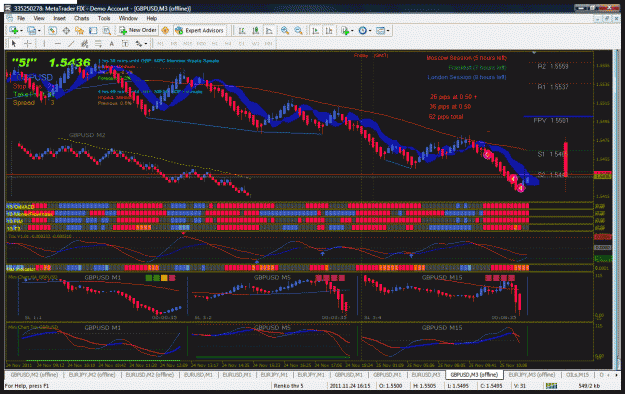Show the Terminal panel icon
625x394 pixels.
pyautogui.click(x=93, y=30)
